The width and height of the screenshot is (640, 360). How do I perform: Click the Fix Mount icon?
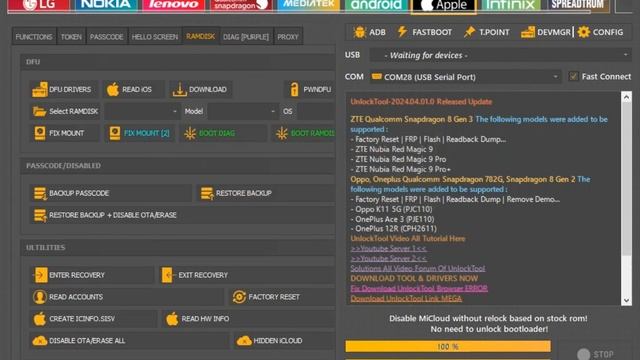click(x=40, y=133)
